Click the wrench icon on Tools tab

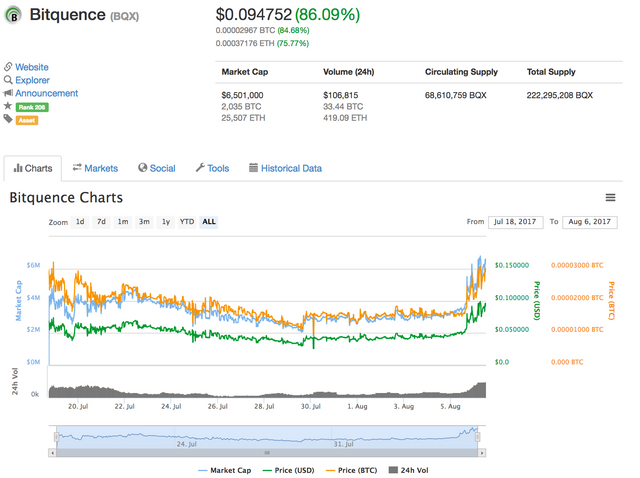pos(200,167)
